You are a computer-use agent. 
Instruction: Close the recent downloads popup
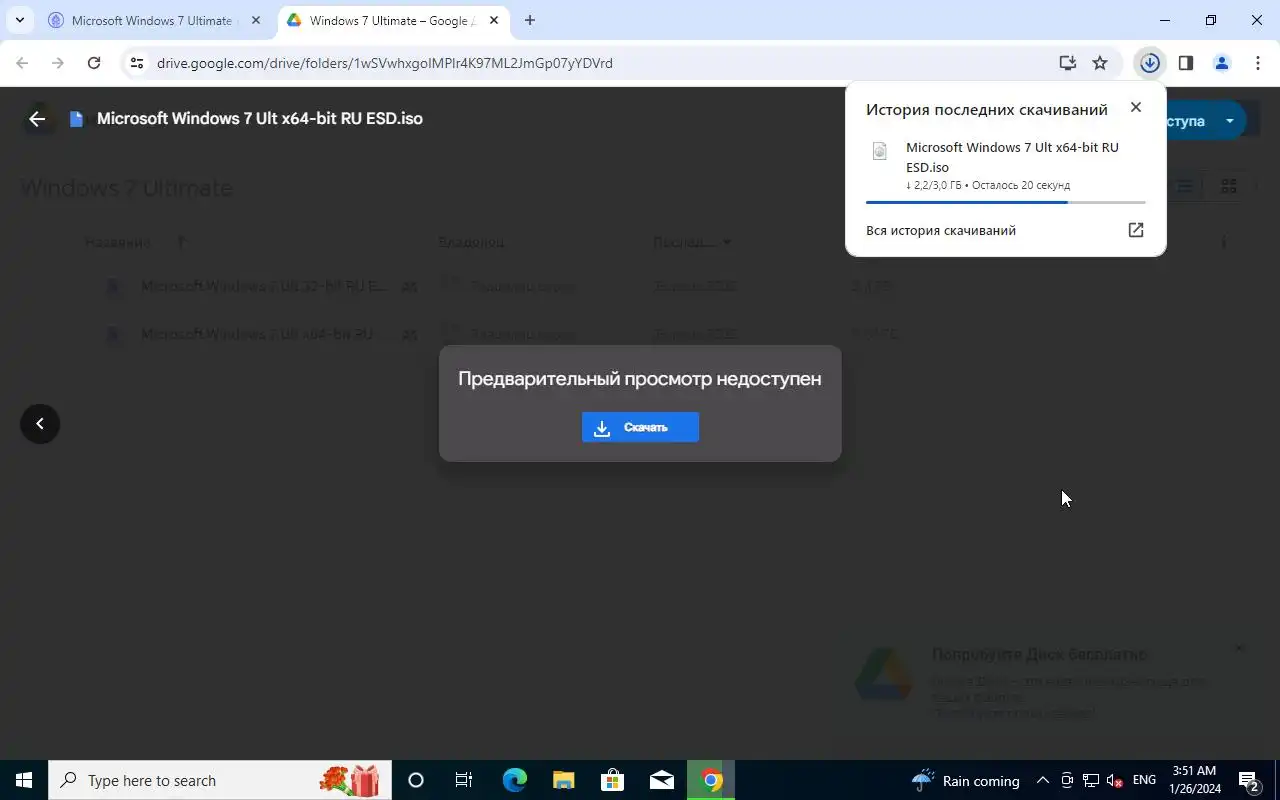(1135, 107)
